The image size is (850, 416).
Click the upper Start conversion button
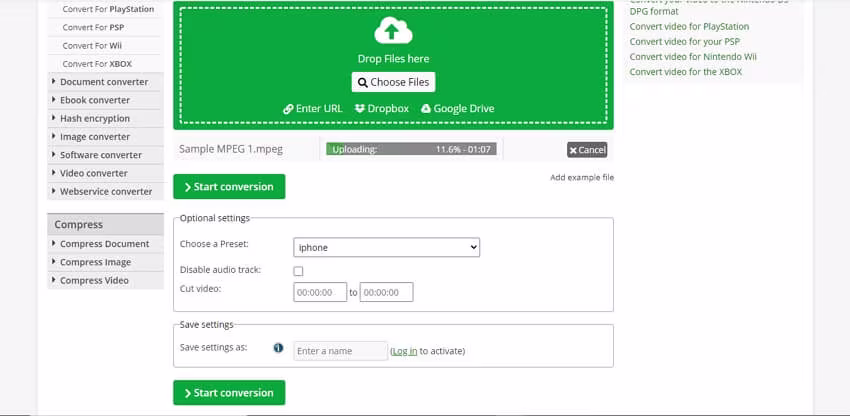(229, 187)
